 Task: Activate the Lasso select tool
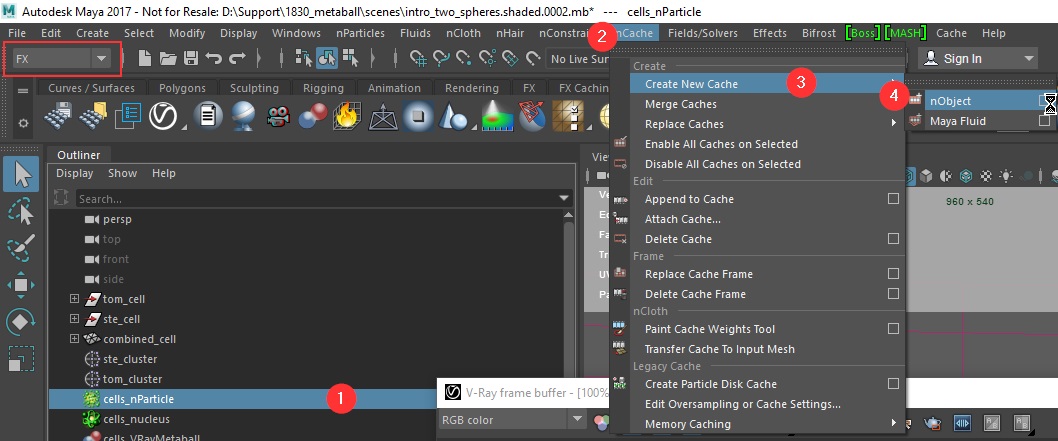pos(21,211)
